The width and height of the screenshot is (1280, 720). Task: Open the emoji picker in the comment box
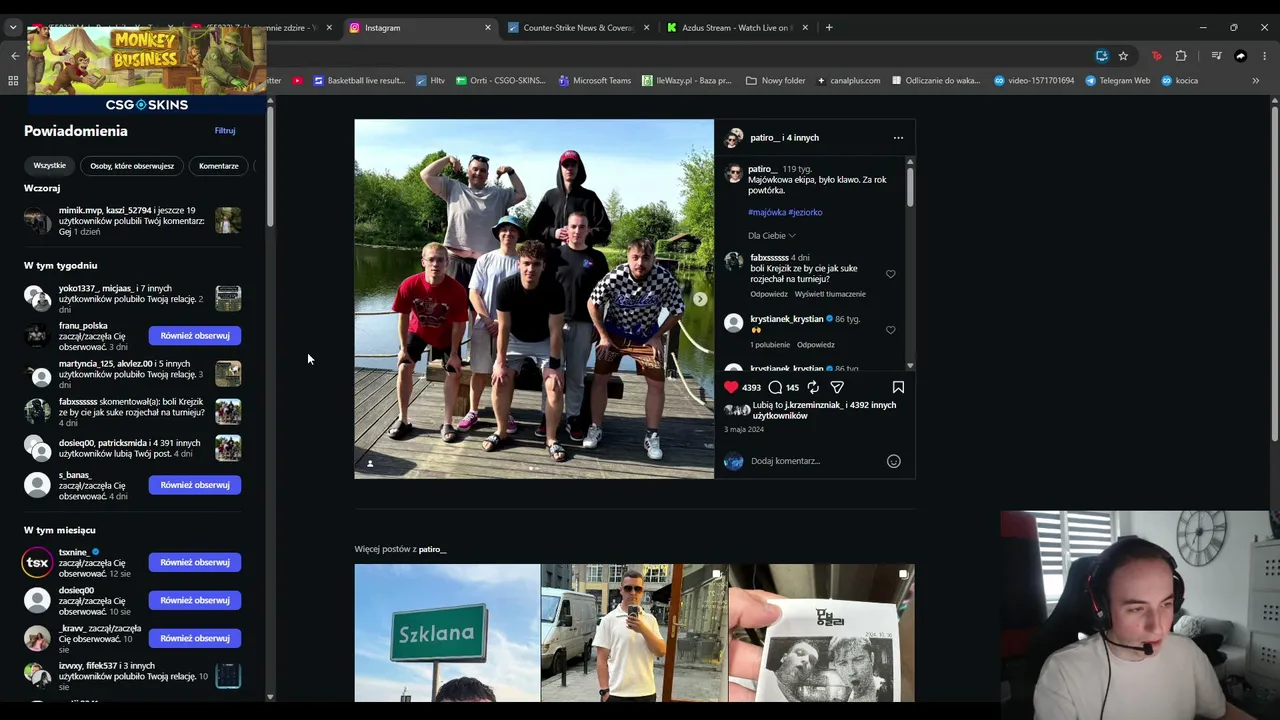click(894, 461)
